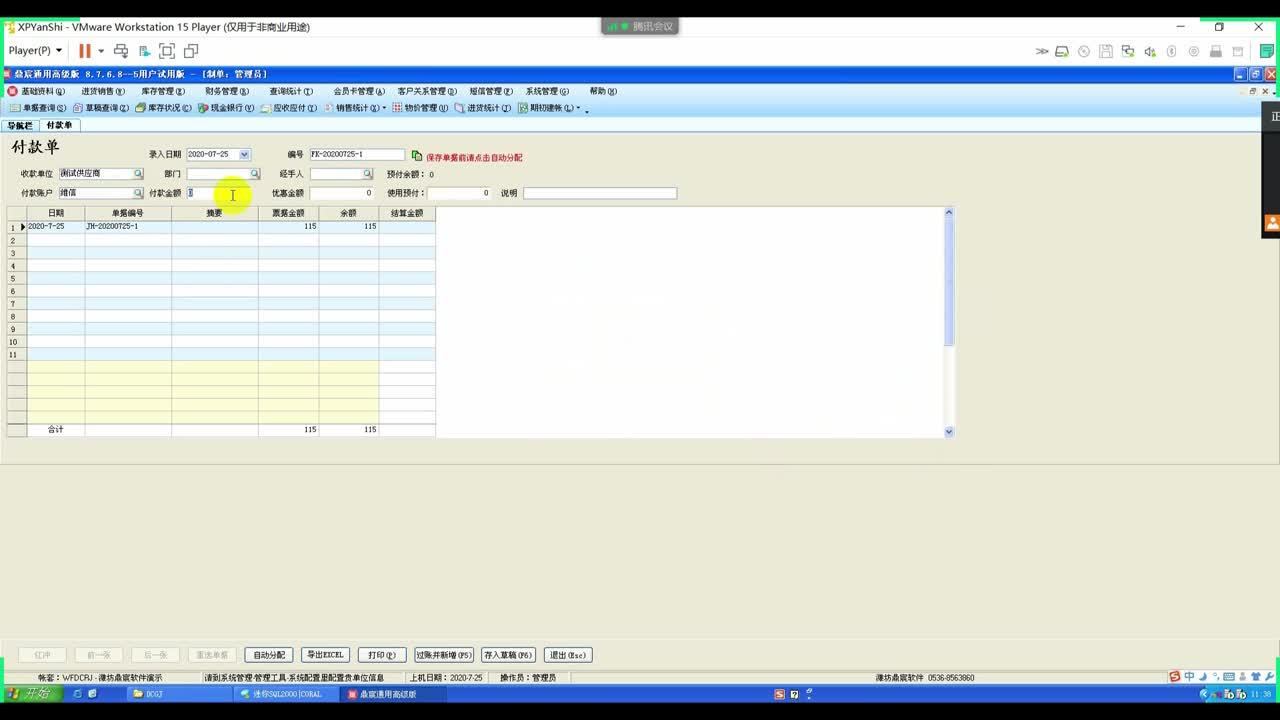The height and width of the screenshot is (720, 1280).
Task: Click the VMware full screen mode icon
Action: (167, 51)
